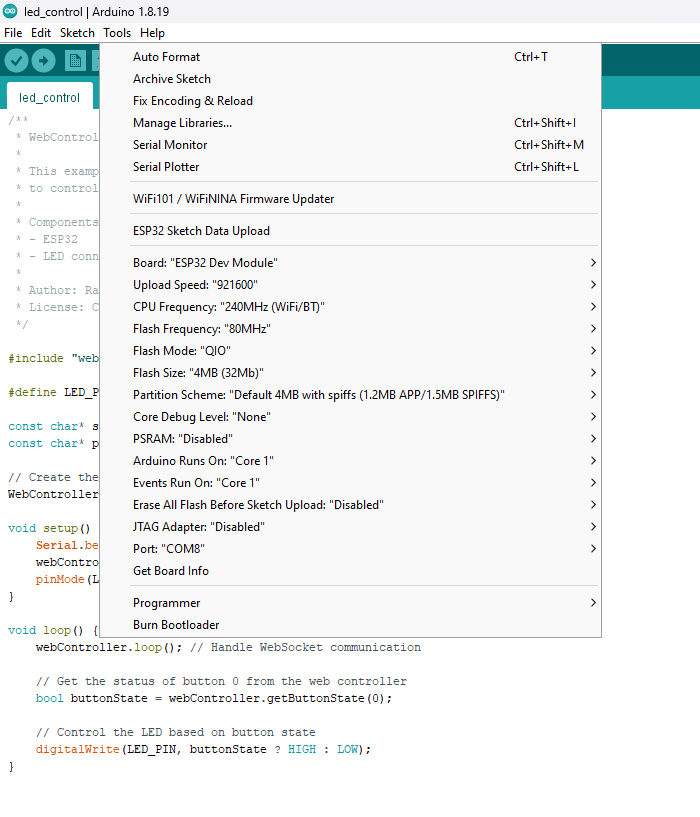Launch WiFi101 / WiFiNINA Firmware Updater
Image resolution: width=700 pixels, height=817 pixels.
(350, 199)
